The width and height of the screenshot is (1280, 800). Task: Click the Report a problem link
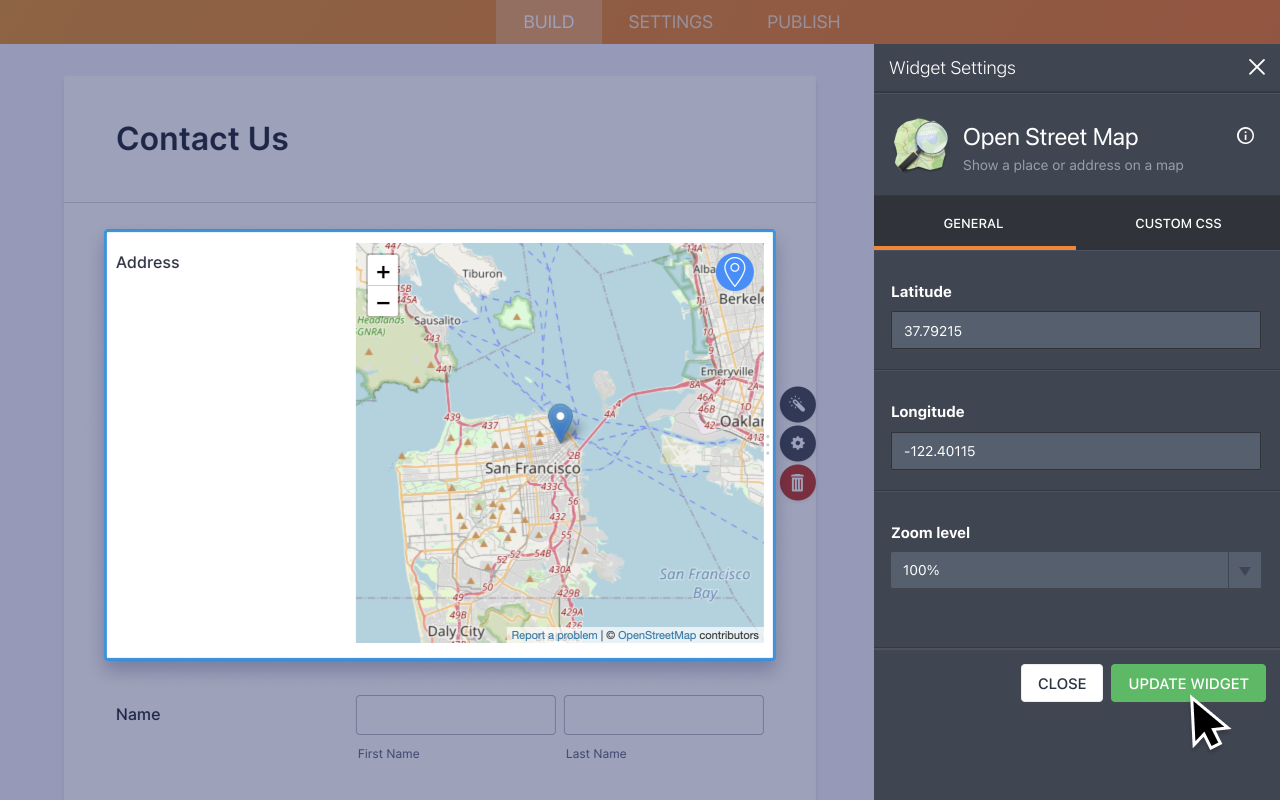(553, 634)
